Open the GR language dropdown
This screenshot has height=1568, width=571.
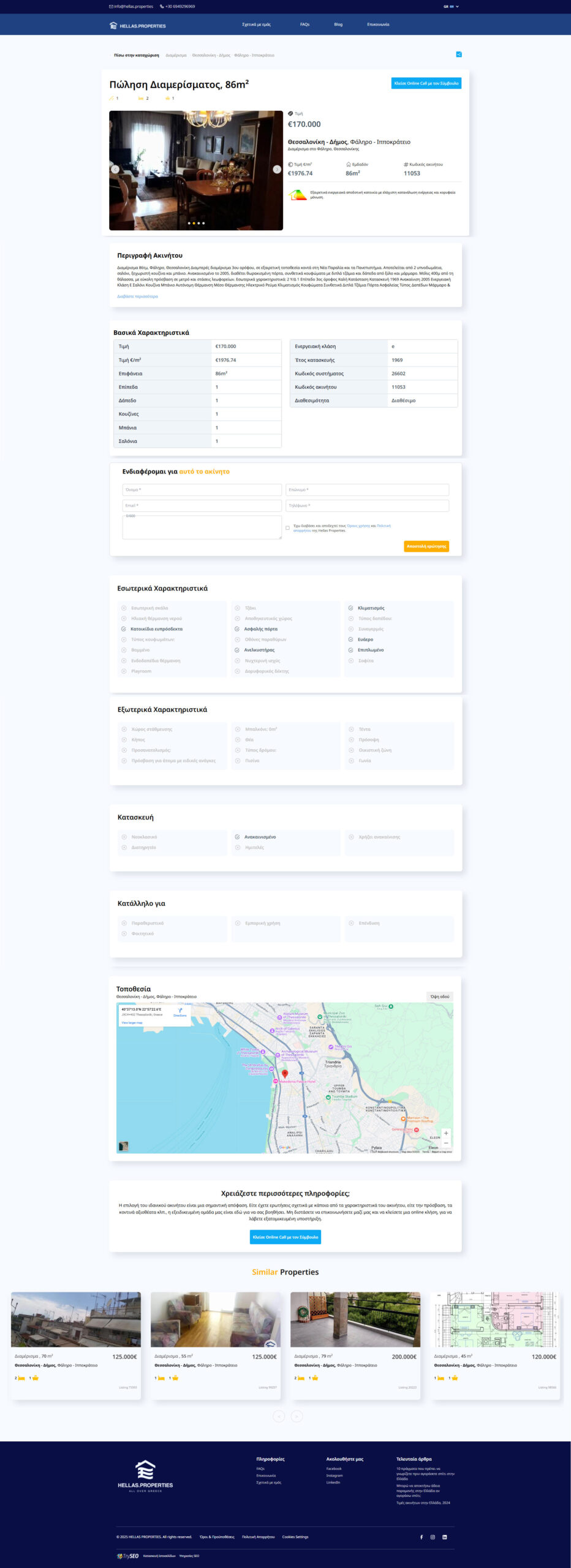(x=451, y=7)
